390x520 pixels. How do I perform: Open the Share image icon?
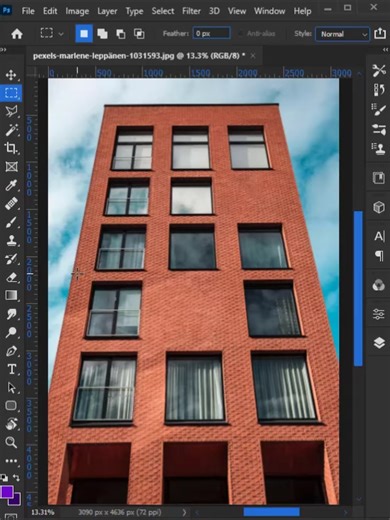[x=380, y=33]
